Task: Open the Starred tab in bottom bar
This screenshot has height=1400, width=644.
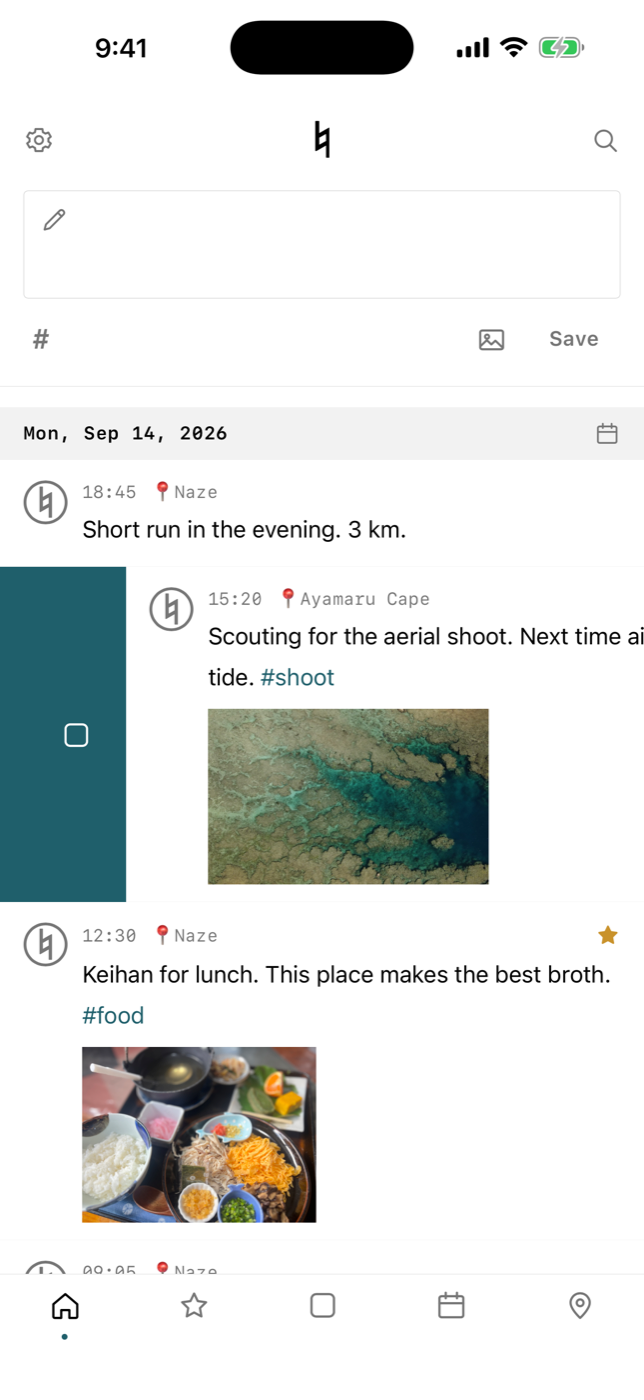Action: [194, 1306]
